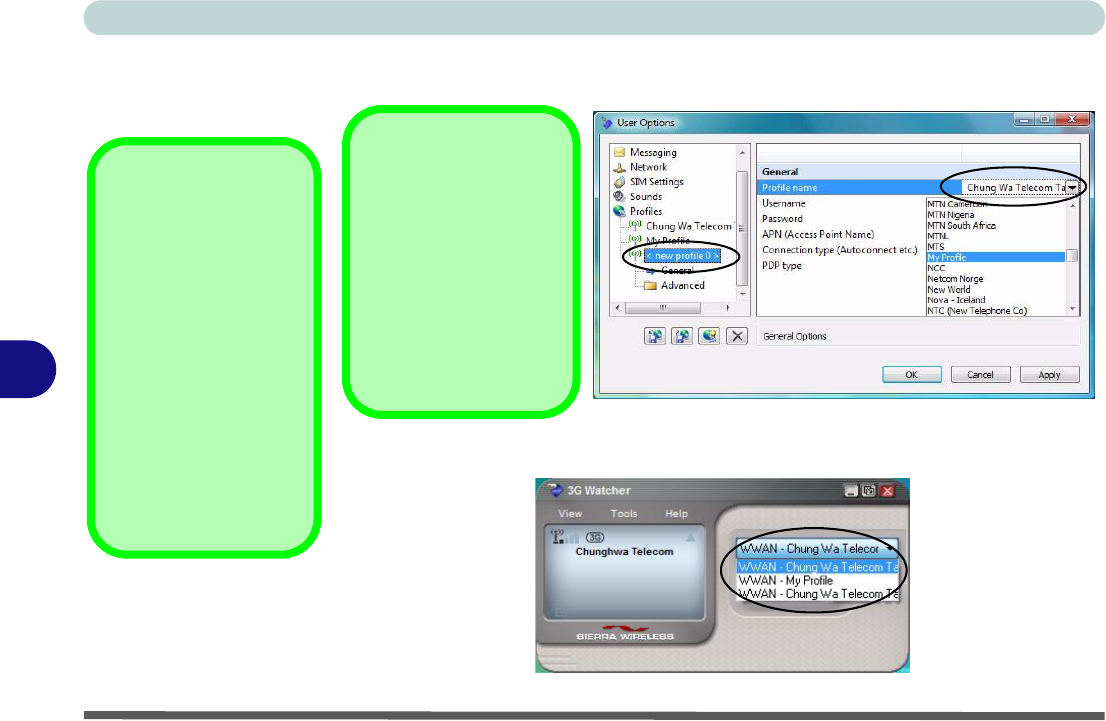Screen dimensions: 1106x721
Task: Click options tree vertical scrollbar up arrow
Action: click(742, 152)
